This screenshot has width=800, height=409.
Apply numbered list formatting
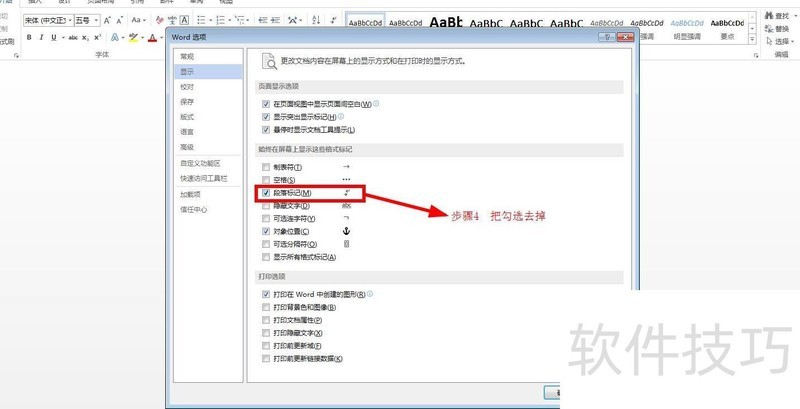(220, 20)
